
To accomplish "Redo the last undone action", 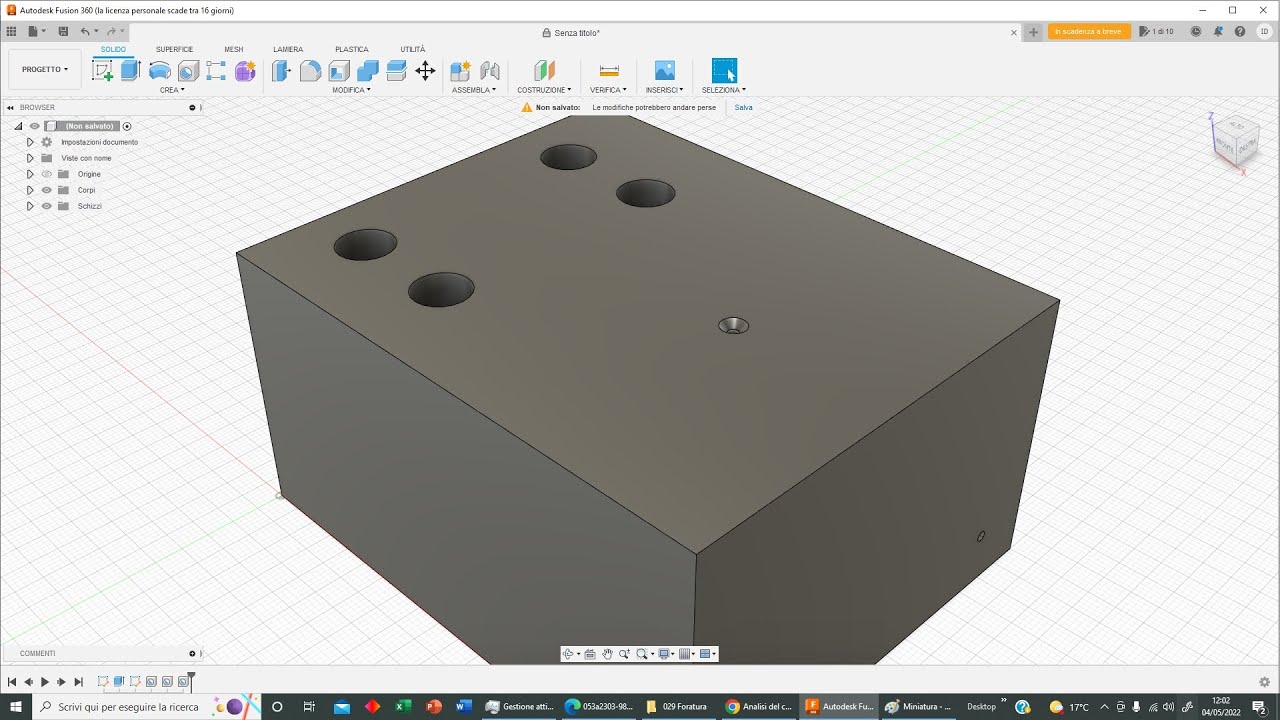I will click(x=111, y=32).
